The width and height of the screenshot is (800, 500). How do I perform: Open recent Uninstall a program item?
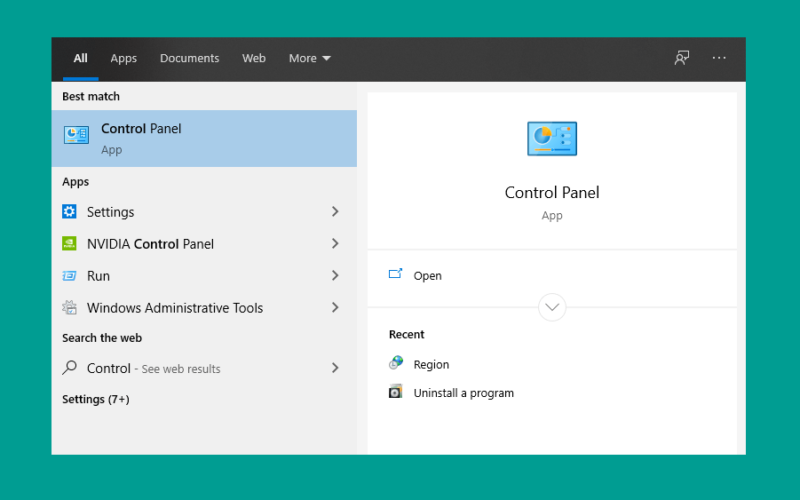pyautogui.click(x=463, y=393)
